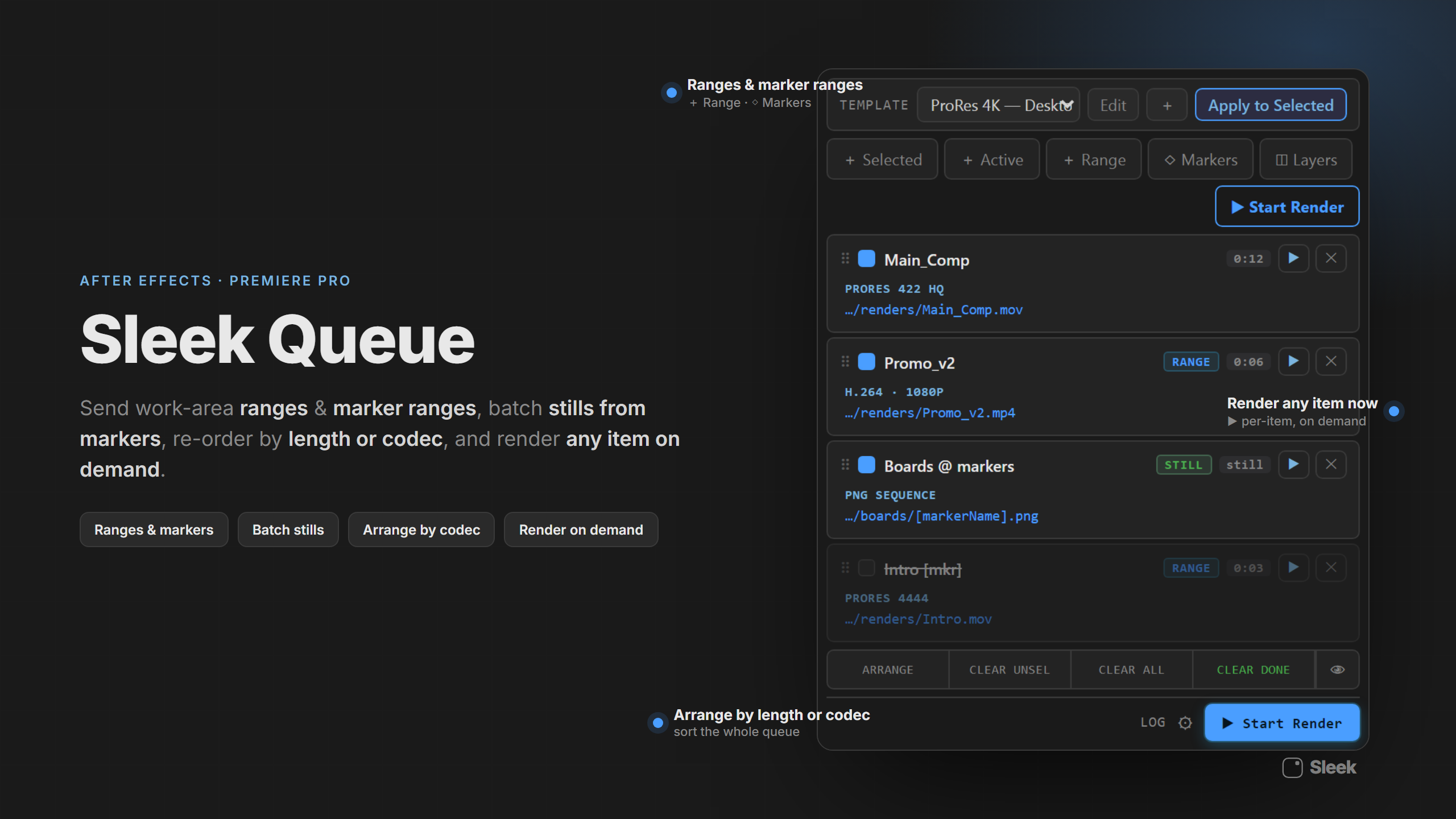Click PRORES 422 HQ codec label
This screenshot has width=1456, height=819.
coord(894,289)
